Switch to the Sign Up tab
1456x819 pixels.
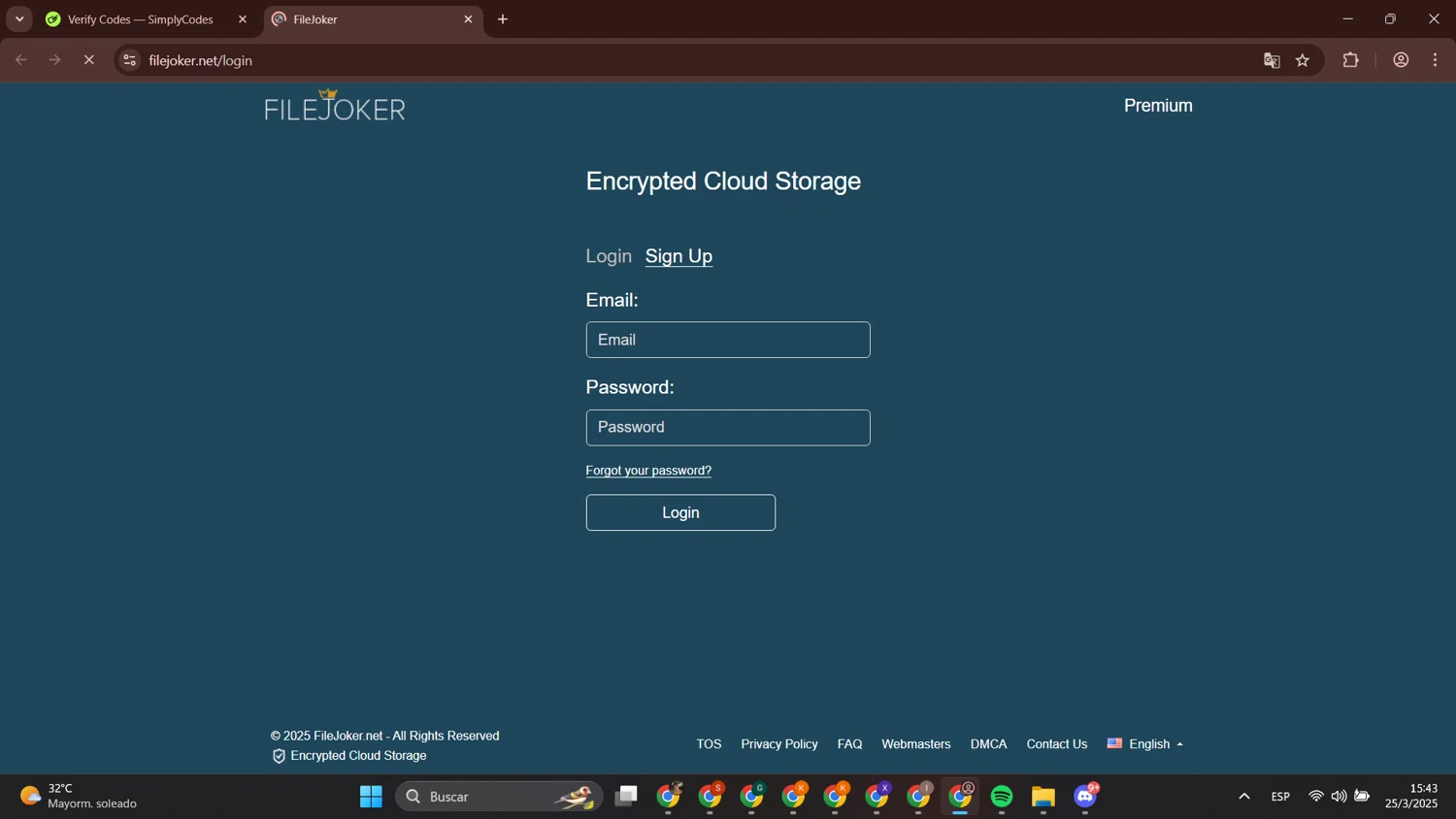click(678, 256)
